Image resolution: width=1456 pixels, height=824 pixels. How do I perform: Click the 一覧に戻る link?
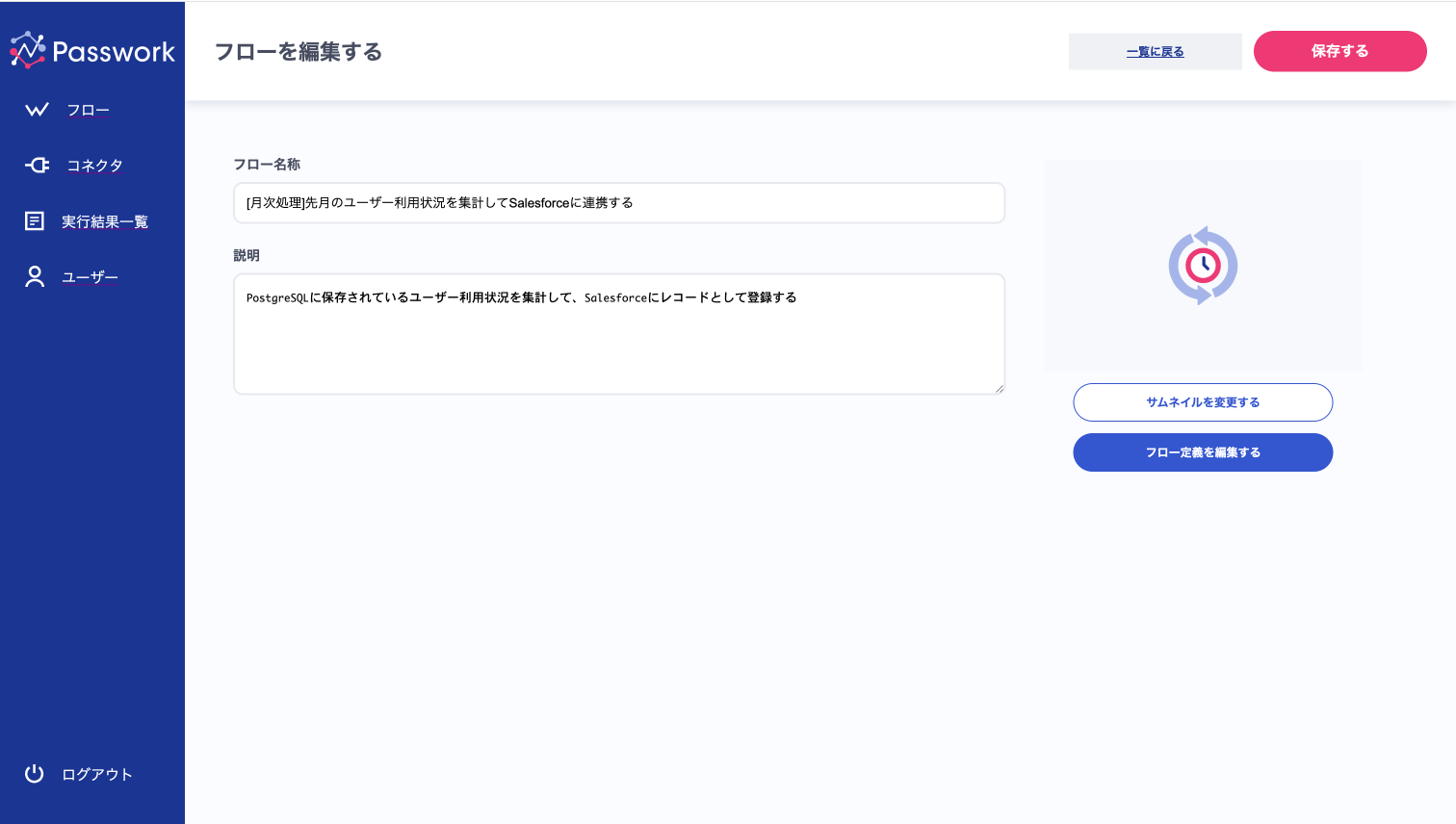[1155, 52]
